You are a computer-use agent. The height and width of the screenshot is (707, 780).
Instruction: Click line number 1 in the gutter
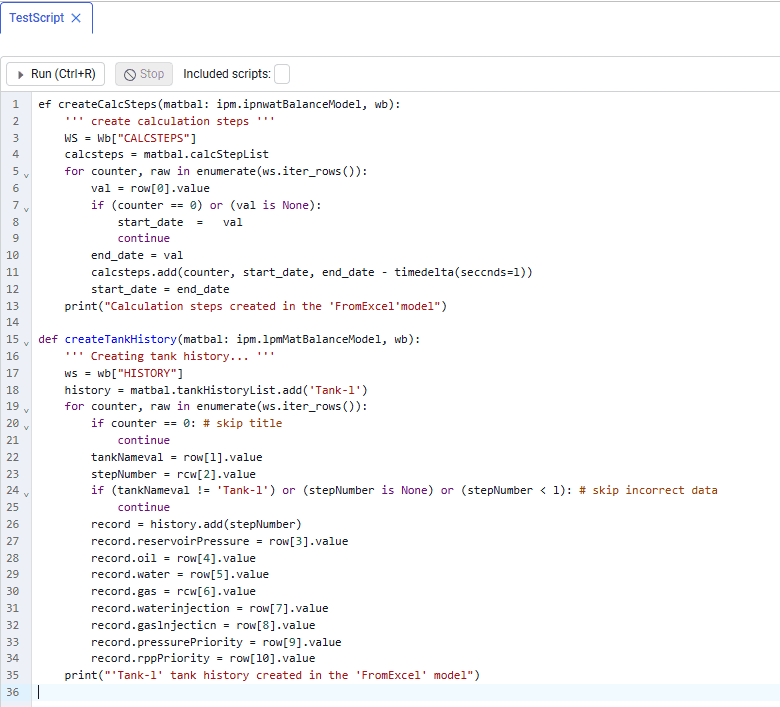point(15,104)
